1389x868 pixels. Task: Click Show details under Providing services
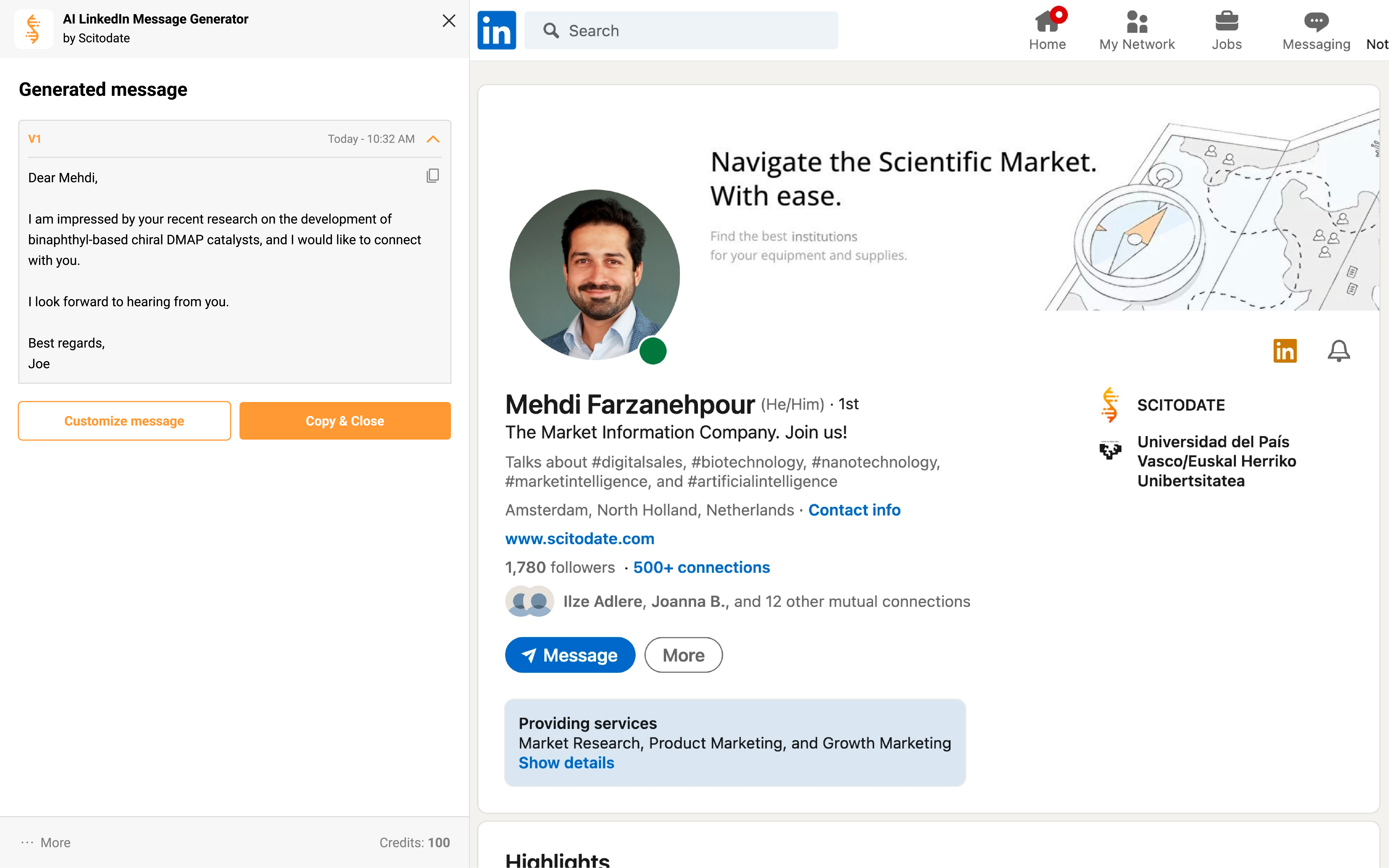[566, 763]
